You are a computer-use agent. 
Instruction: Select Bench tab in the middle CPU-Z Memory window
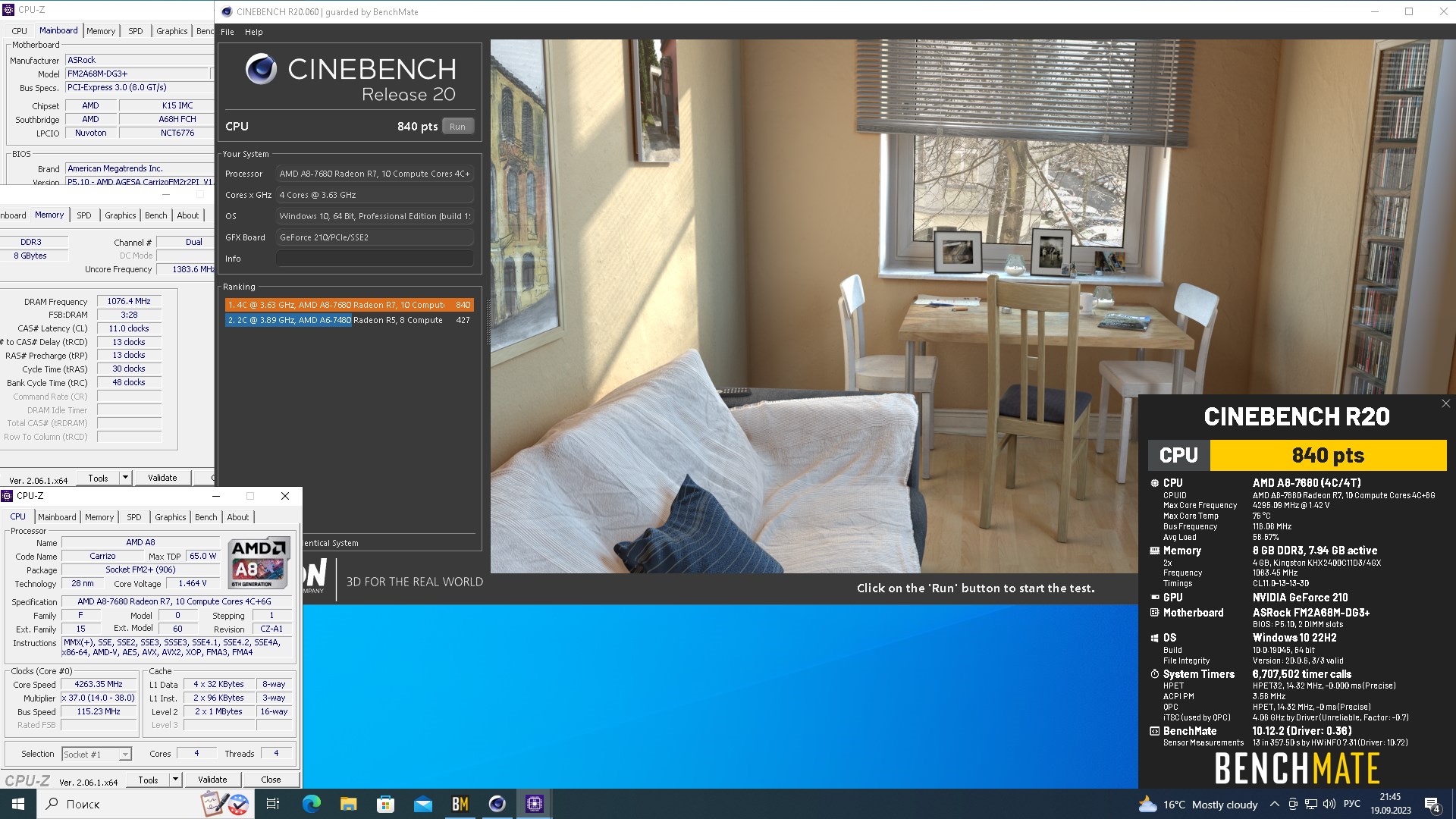[156, 215]
